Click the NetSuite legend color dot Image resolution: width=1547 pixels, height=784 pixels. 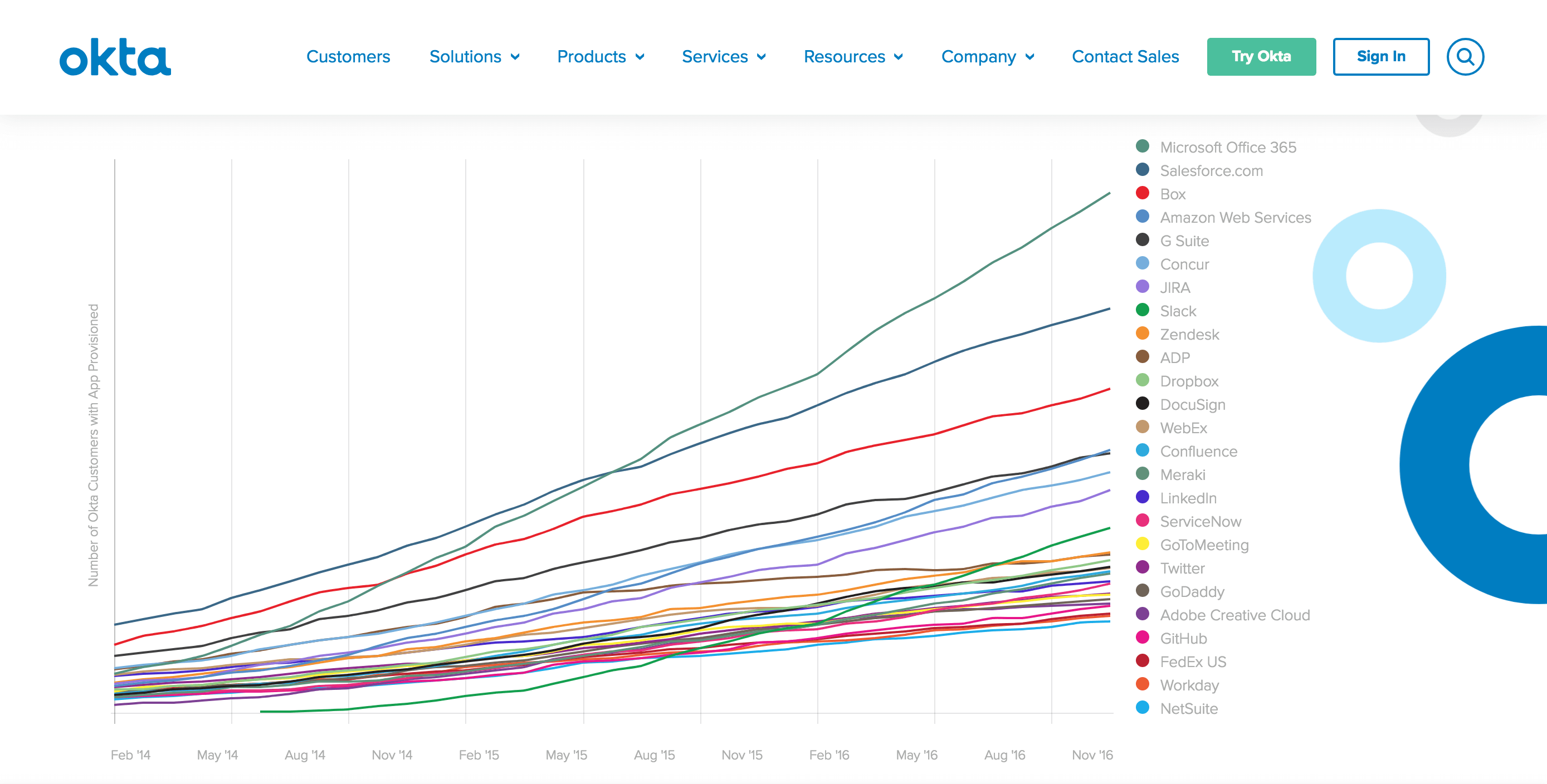(1142, 708)
